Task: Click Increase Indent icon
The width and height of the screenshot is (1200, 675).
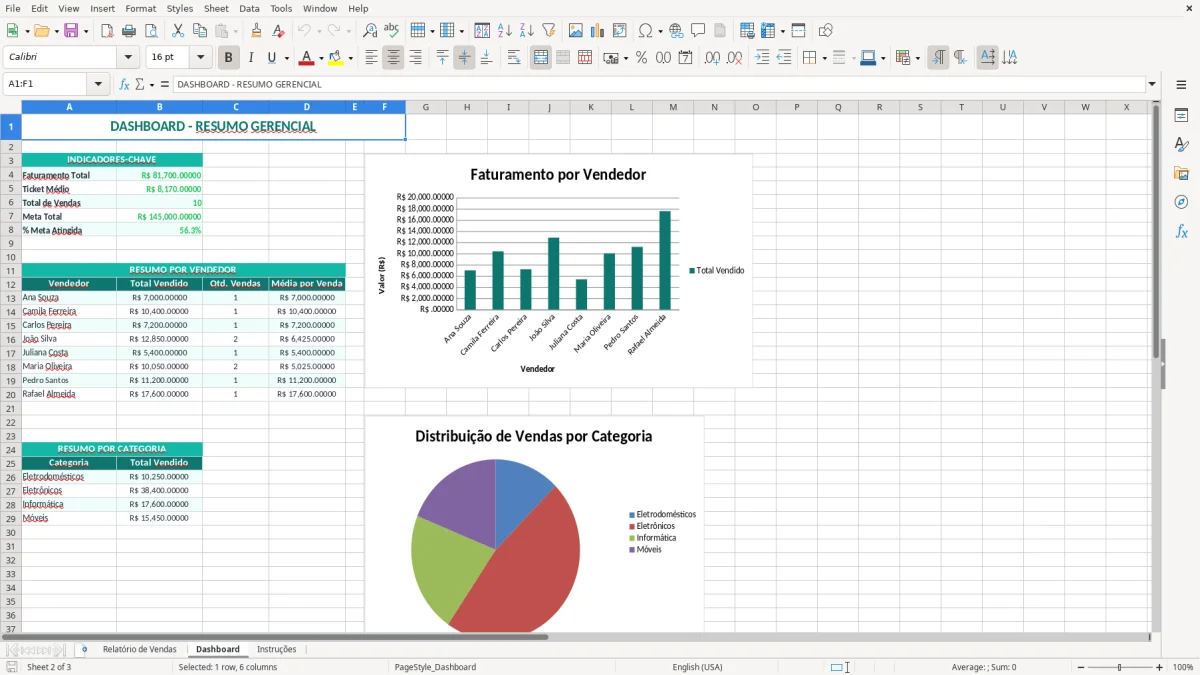Action: (762, 58)
